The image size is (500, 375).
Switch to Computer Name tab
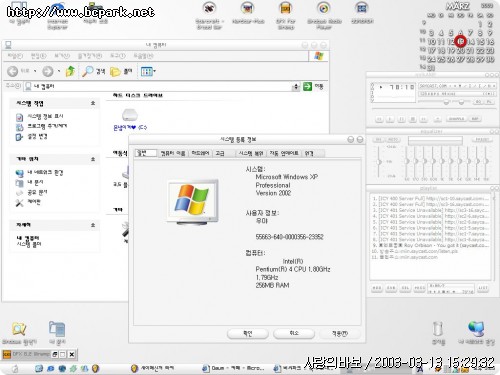173,153
